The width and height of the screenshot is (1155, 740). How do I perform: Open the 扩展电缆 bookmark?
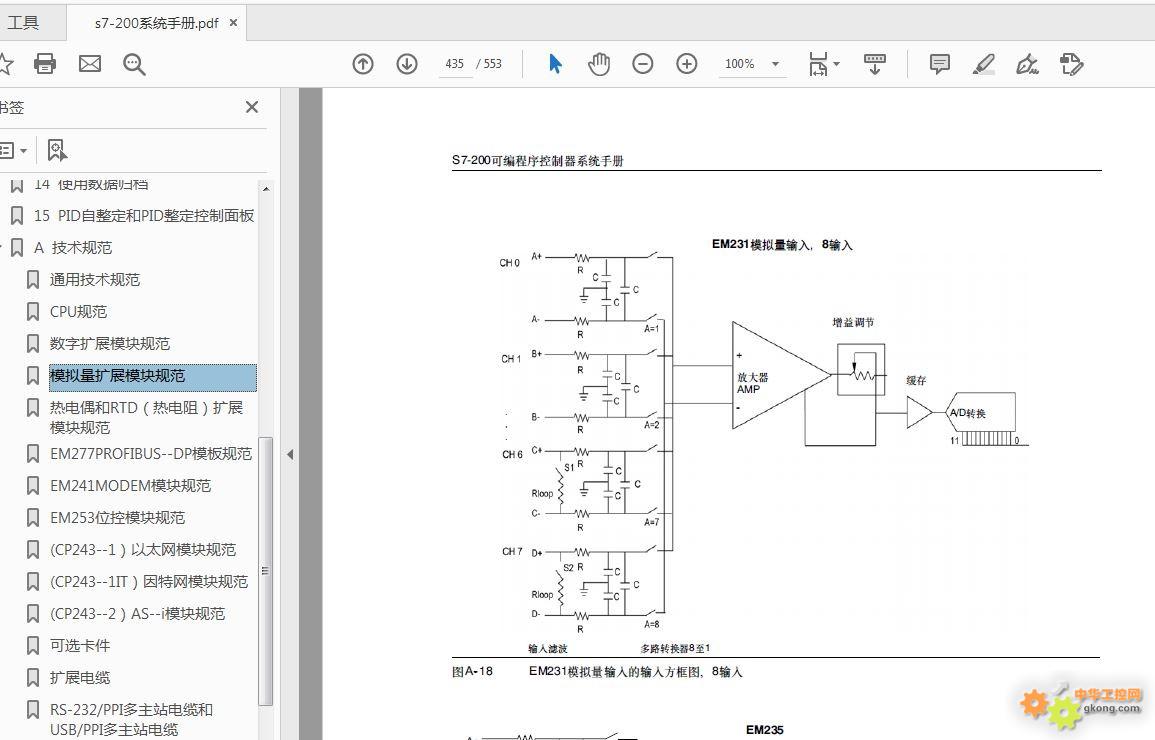point(80,677)
